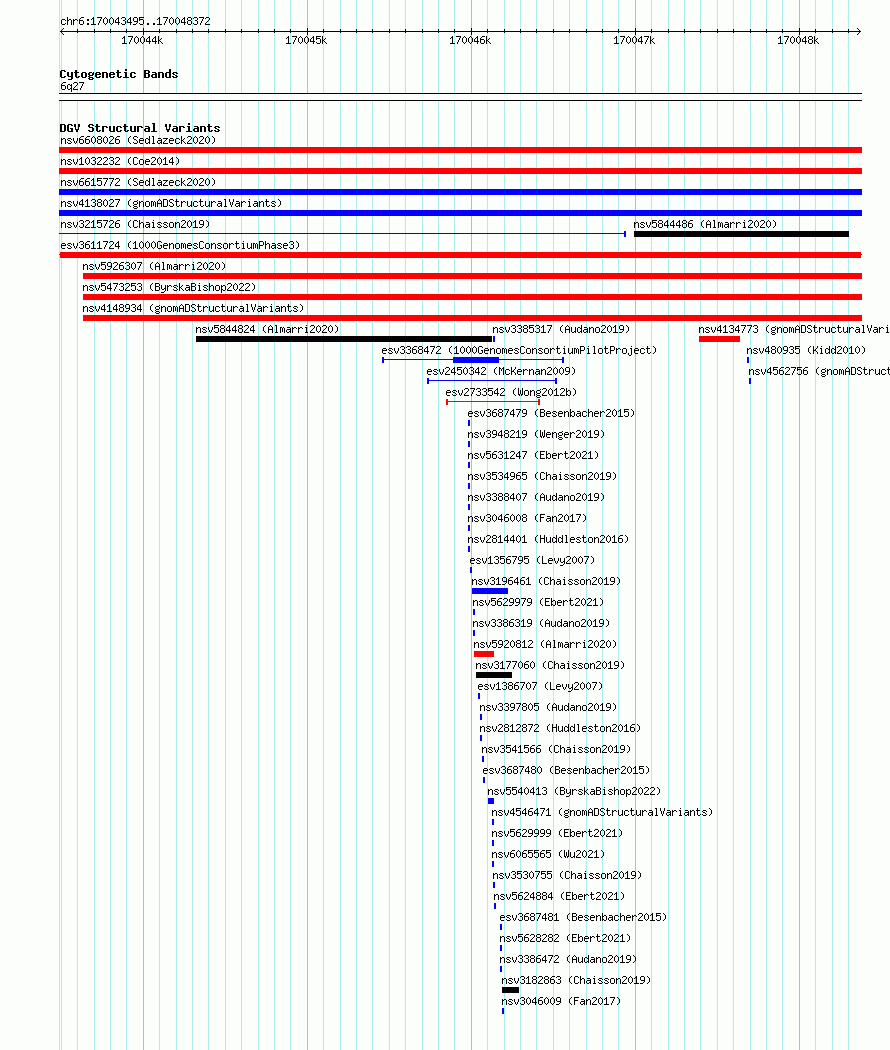The width and height of the screenshot is (890, 1050).
Task: Click the red span under esv2733542
Action: [x=493, y=402]
